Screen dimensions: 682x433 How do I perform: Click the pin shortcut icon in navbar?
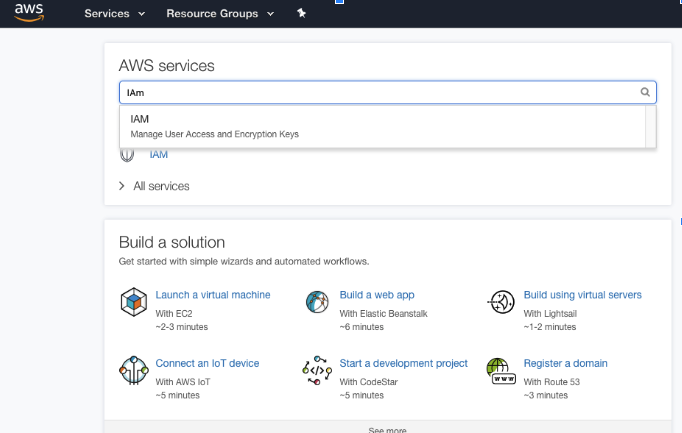point(301,13)
